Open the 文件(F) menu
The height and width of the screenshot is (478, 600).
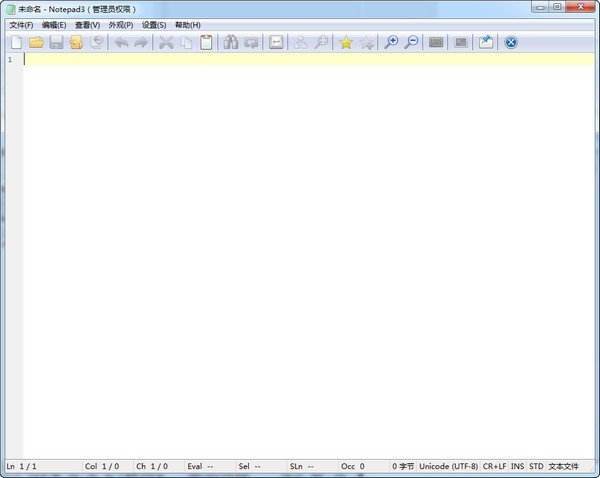21,25
